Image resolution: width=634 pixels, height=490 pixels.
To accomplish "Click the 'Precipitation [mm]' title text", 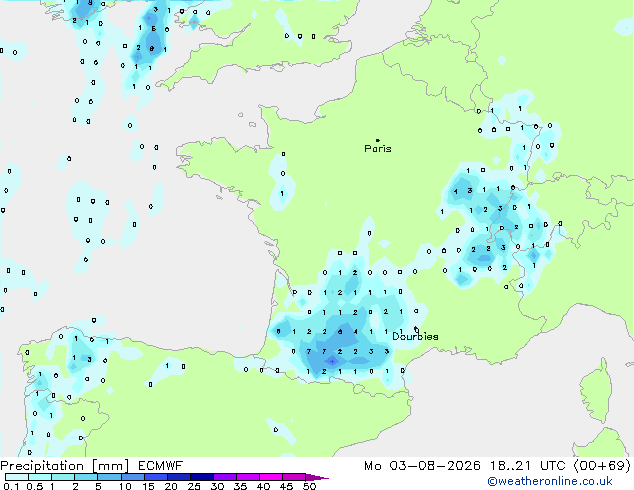I will 65,466.
